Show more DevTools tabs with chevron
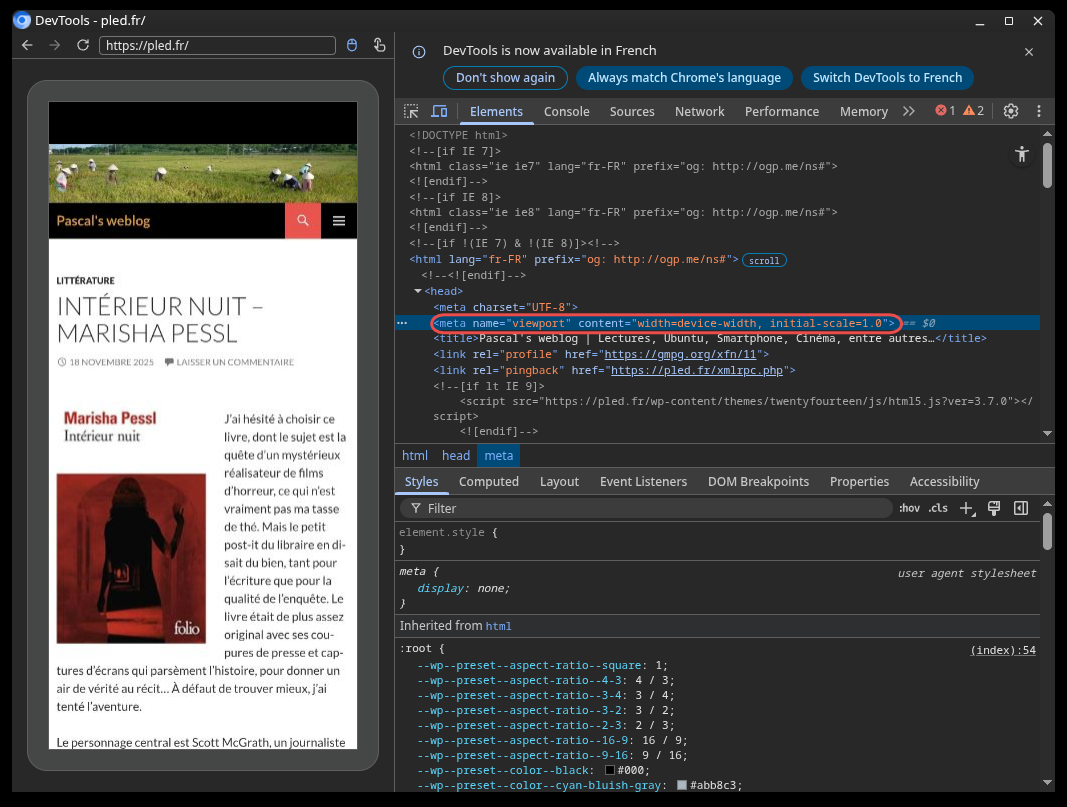This screenshot has width=1067, height=807. (x=908, y=111)
